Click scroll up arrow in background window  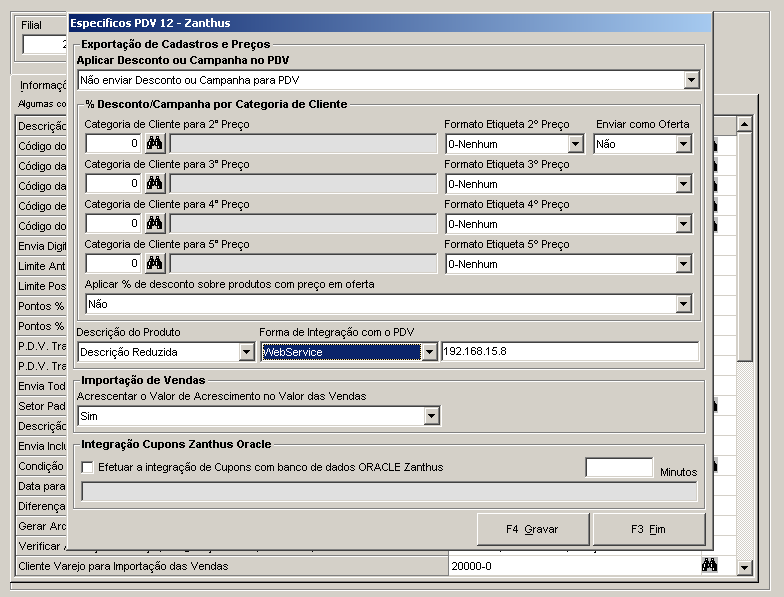(x=744, y=124)
